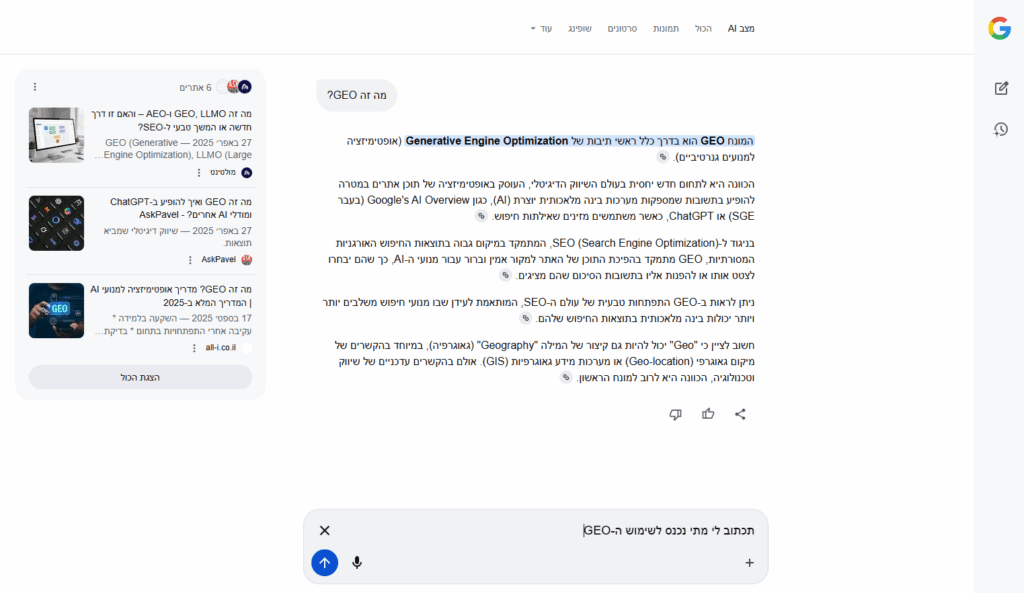Open citation link after evolution paragraph

point(526,318)
